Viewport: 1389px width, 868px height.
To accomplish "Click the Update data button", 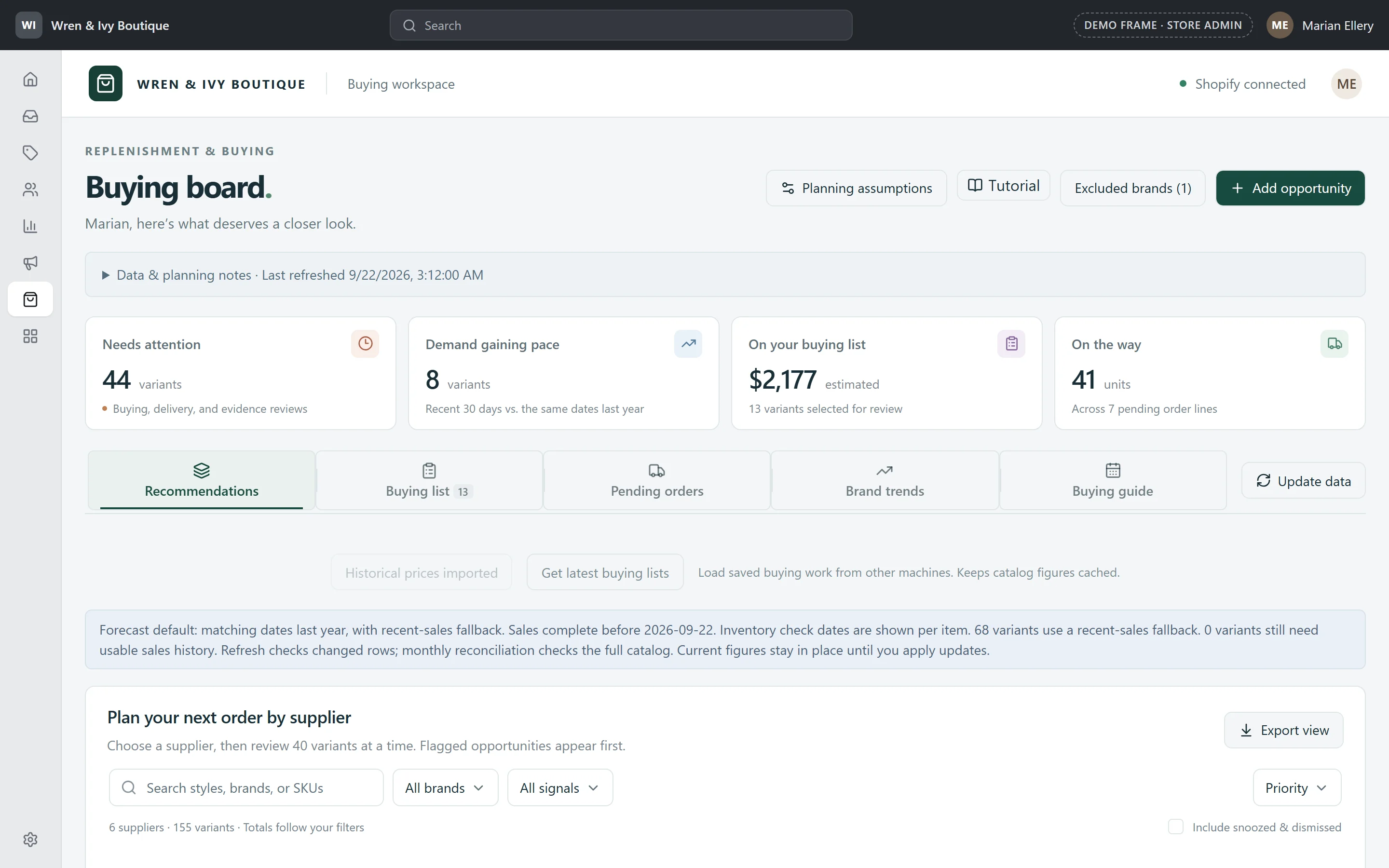I will [x=1303, y=480].
